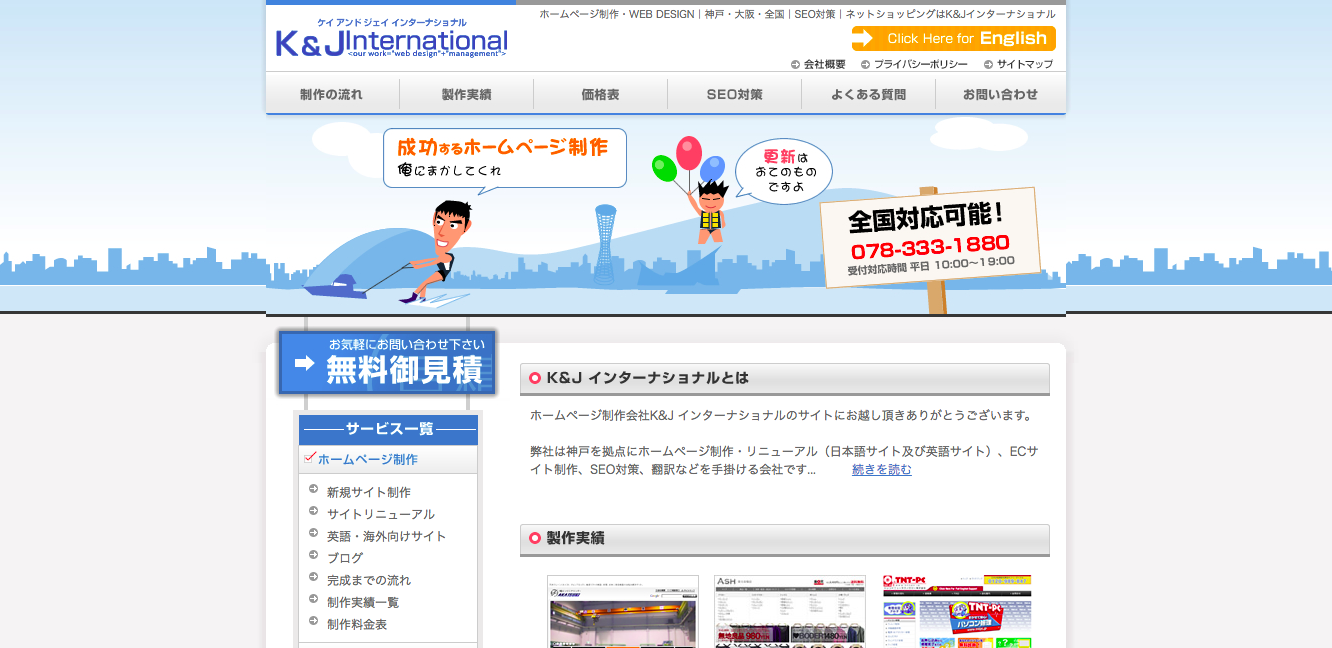Click the 成功するホームページ制作 speech bubble

click(x=505, y=157)
